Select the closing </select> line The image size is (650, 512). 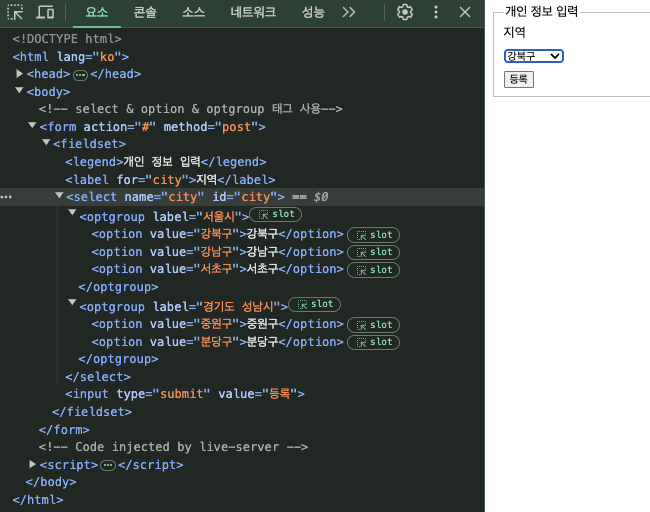pyautogui.click(x=98, y=377)
